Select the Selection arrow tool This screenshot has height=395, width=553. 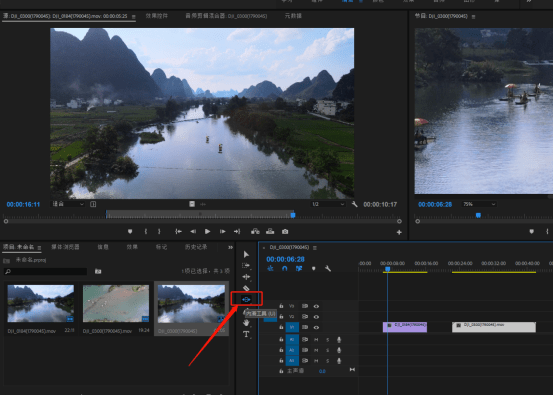click(246, 254)
